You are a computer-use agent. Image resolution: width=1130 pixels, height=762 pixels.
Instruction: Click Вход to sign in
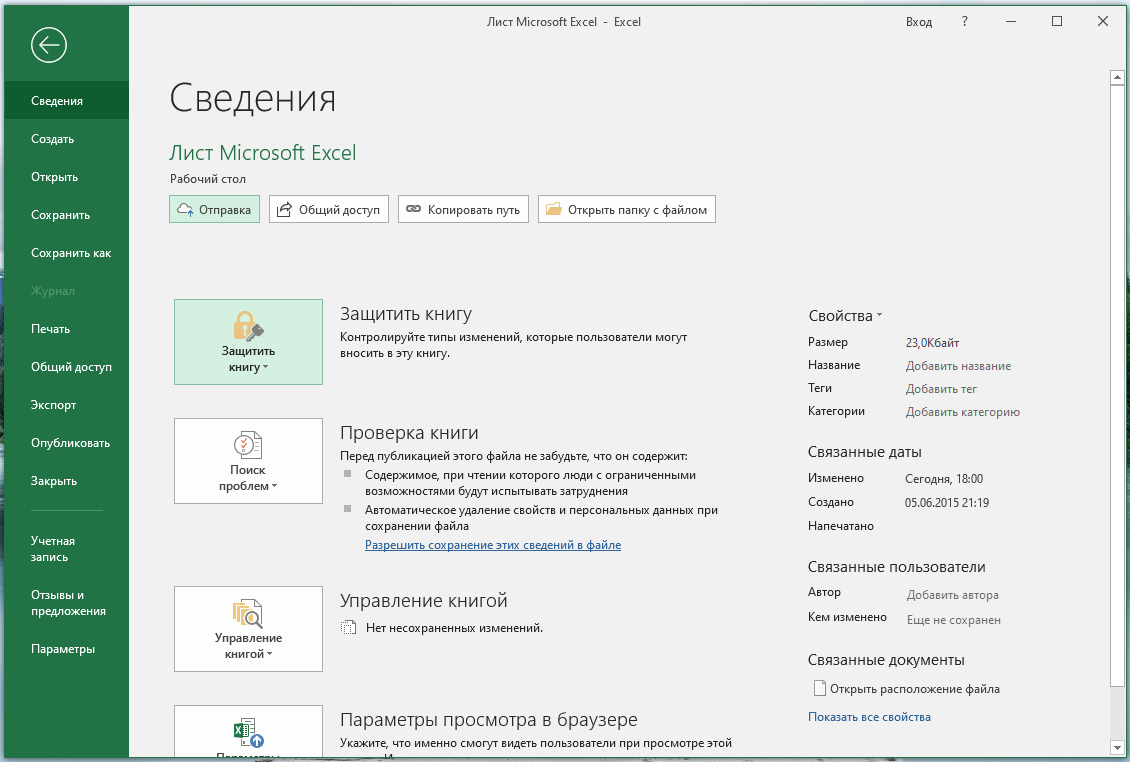coord(919,22)
